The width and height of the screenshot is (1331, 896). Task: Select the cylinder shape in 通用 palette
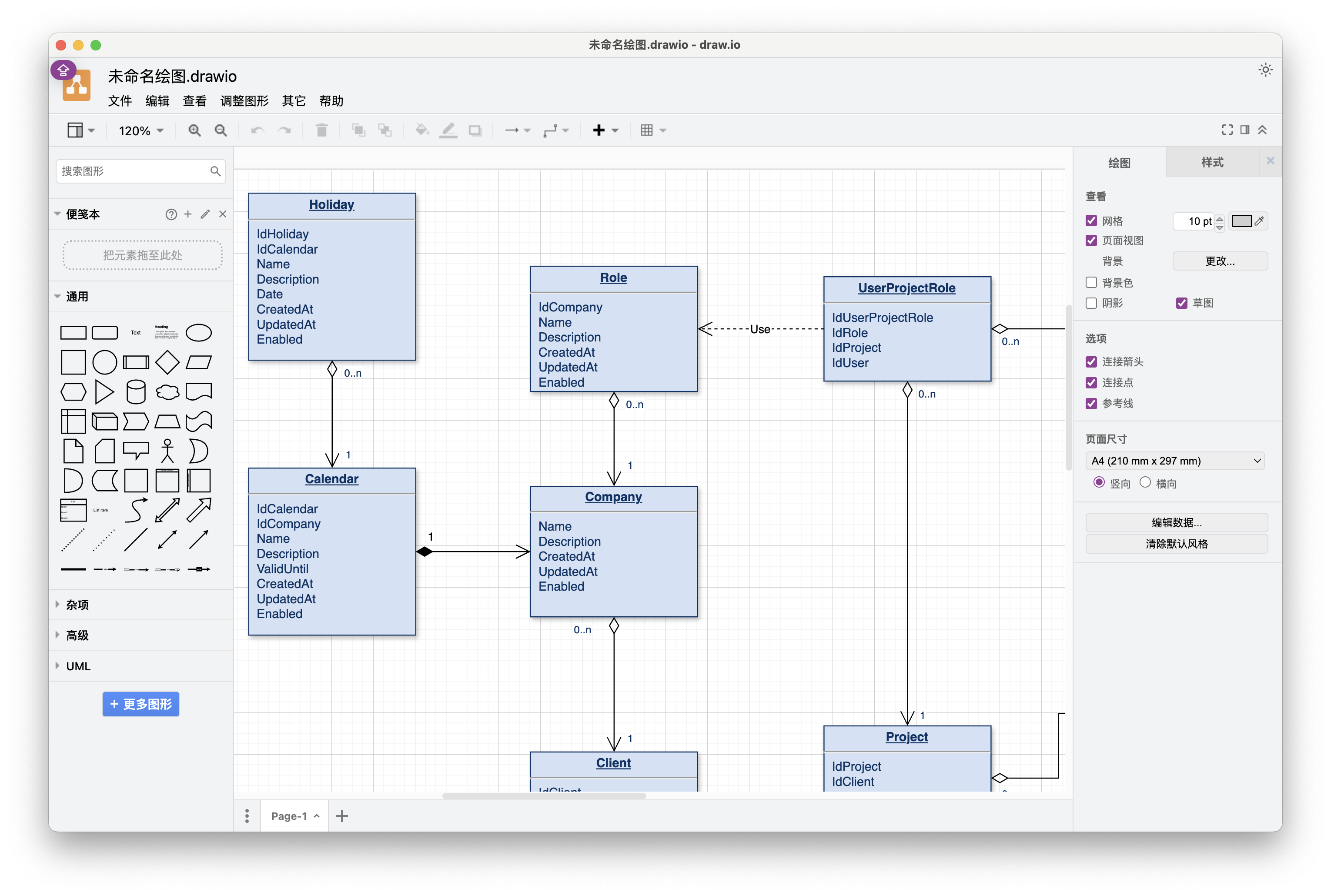coord(136,392)
